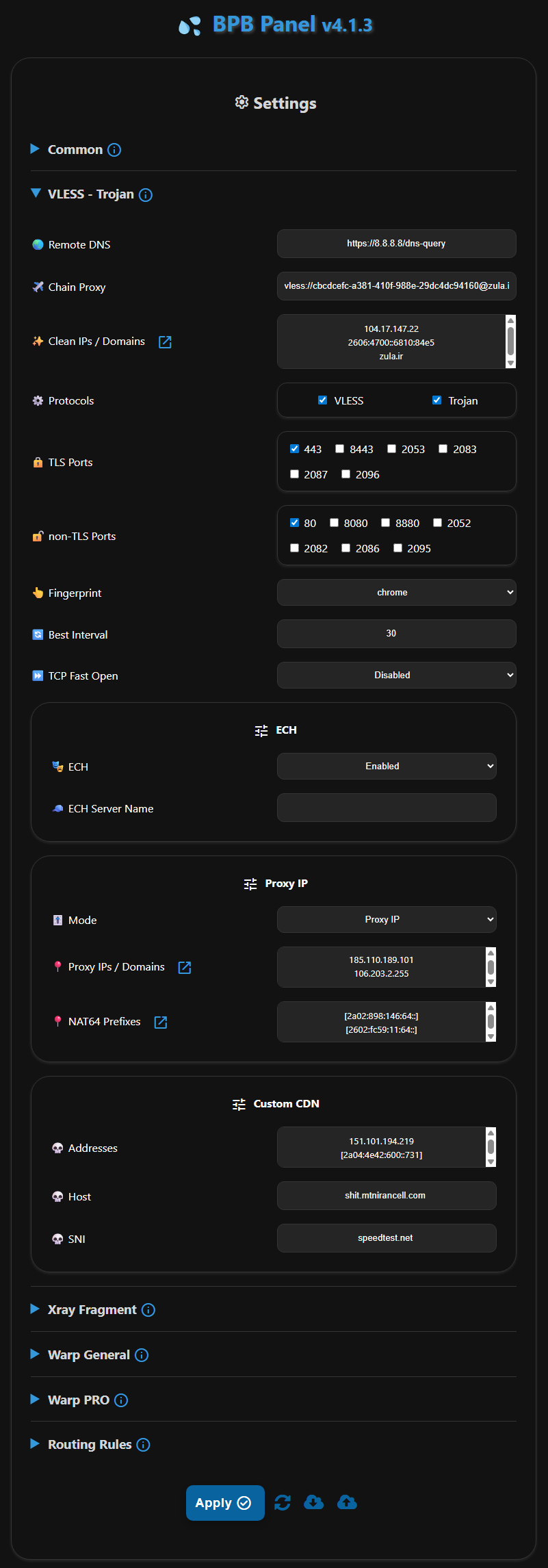Uncheck non-TLS port 80
Image resolution: width=548 pixels, height=1568 pixels.
(x=294, y=523)
